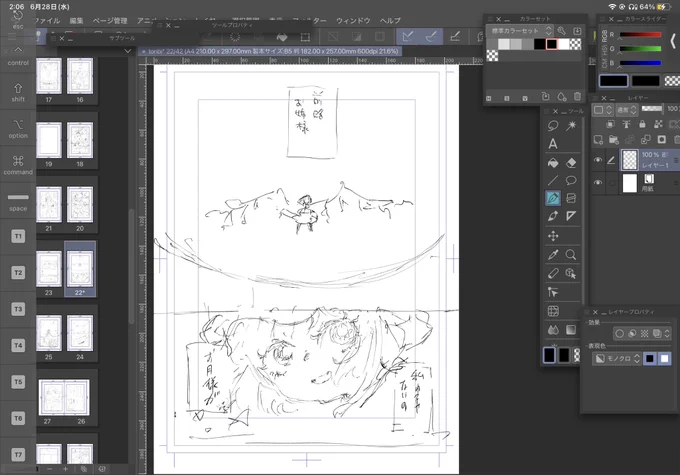
Task: Select the Operation object tool
Action: (x=571, y=273)
